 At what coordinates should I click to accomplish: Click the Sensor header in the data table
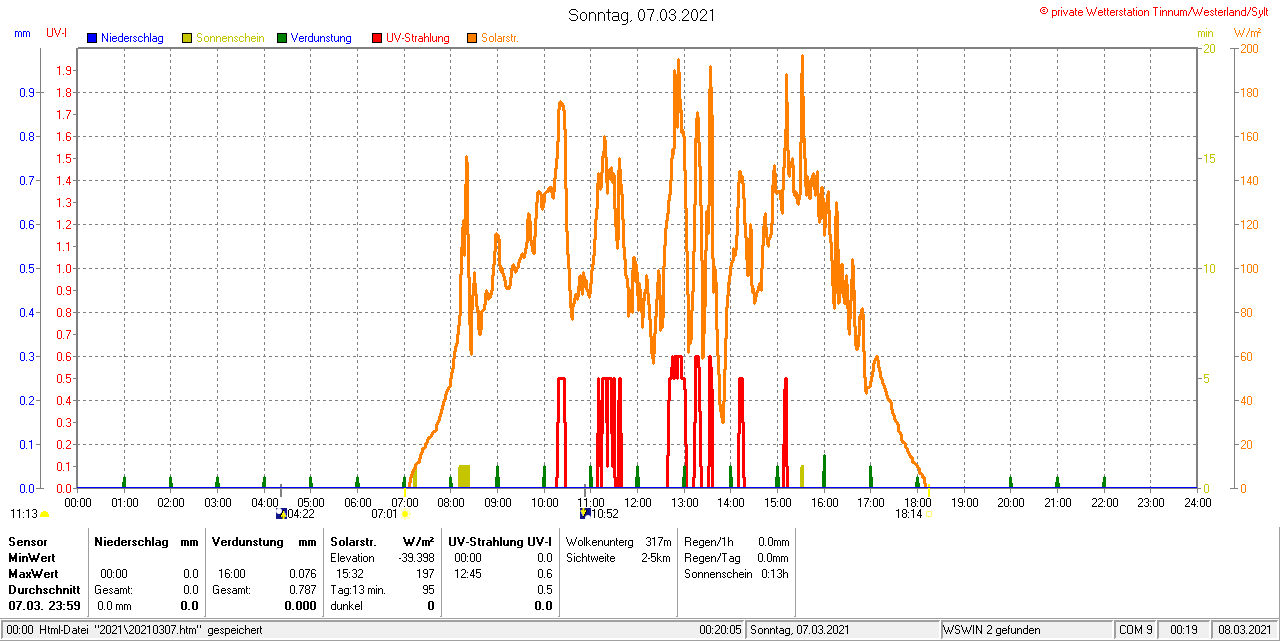click(x=27, y=541)
